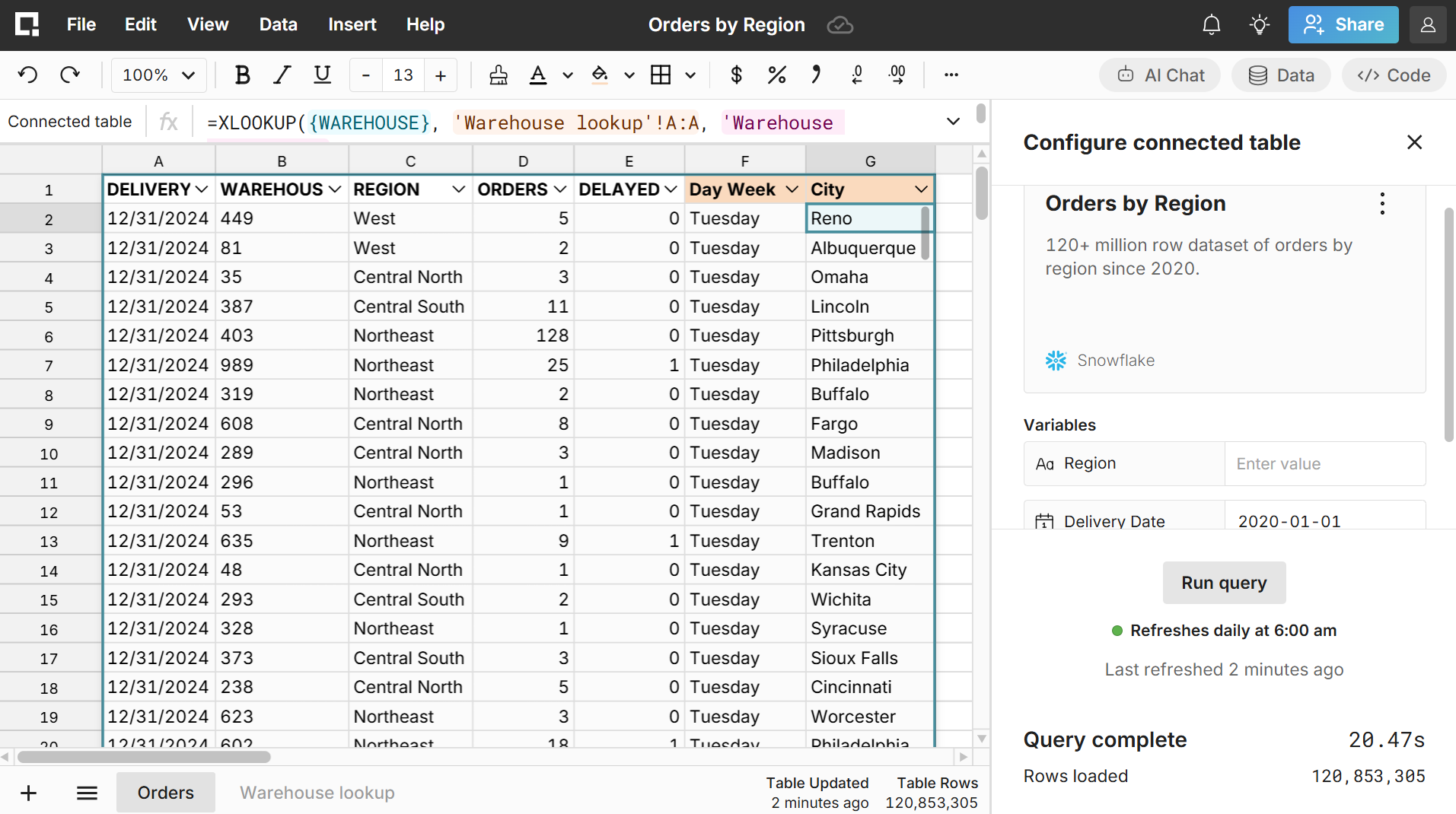This screenshot has height=814, width=1456.
Task: Open DELIVERY column filter dropdown
Action: tap(202, 189)
